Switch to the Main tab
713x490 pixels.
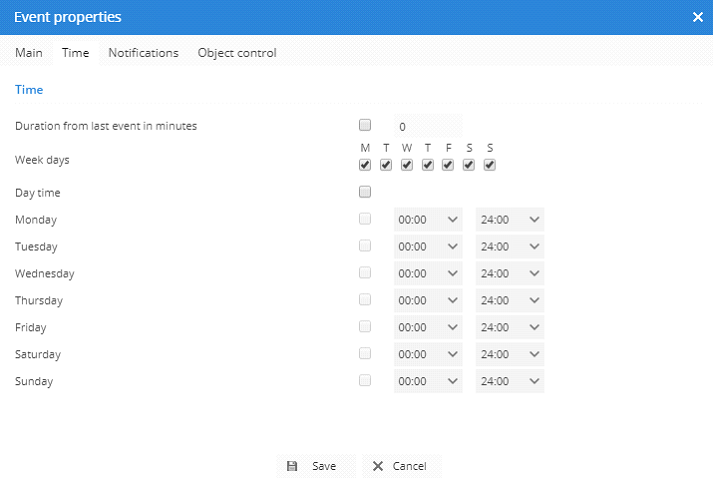[29, 53]
